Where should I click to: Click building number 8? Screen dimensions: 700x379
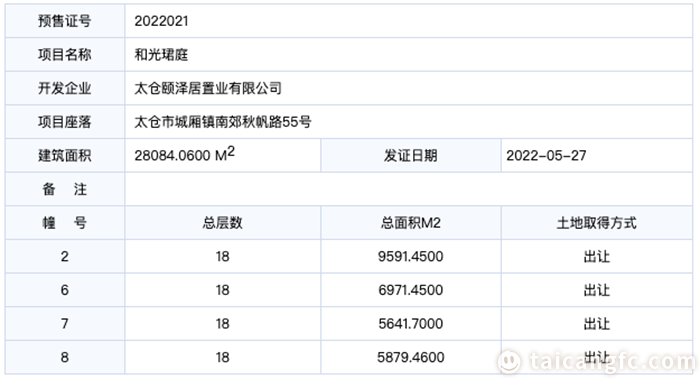point(65,357)
